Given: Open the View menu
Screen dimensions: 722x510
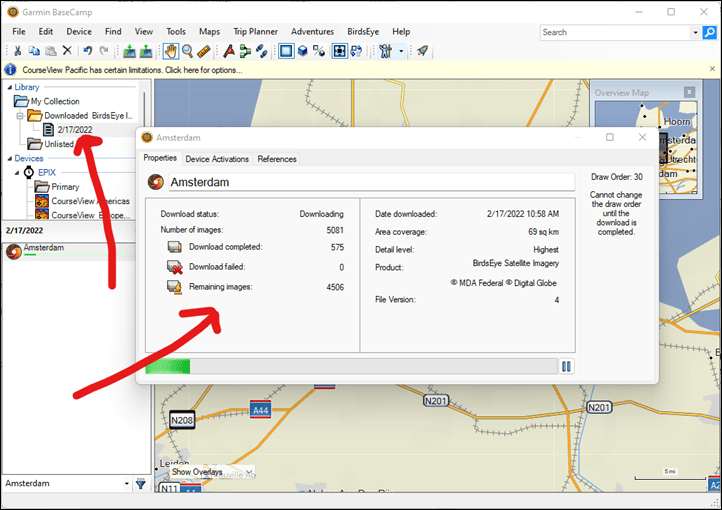Looking at the screenshot, I should 144,32.
